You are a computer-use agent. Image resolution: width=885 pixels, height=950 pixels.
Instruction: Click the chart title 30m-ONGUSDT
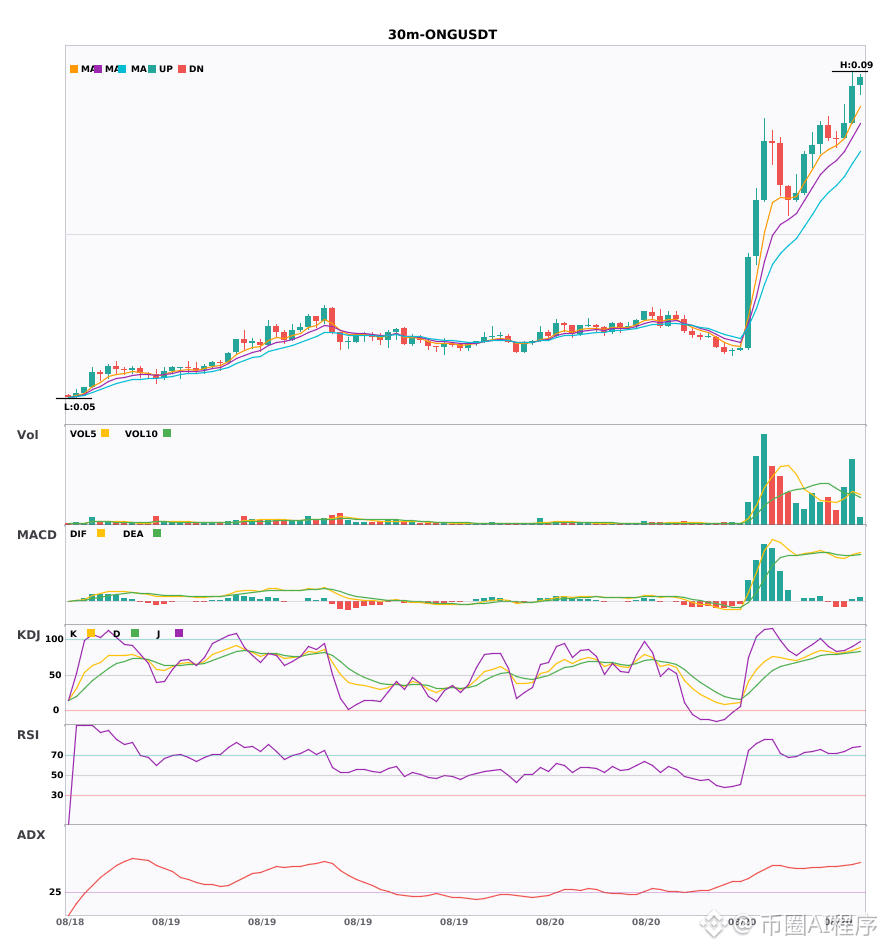pos(442,35)
